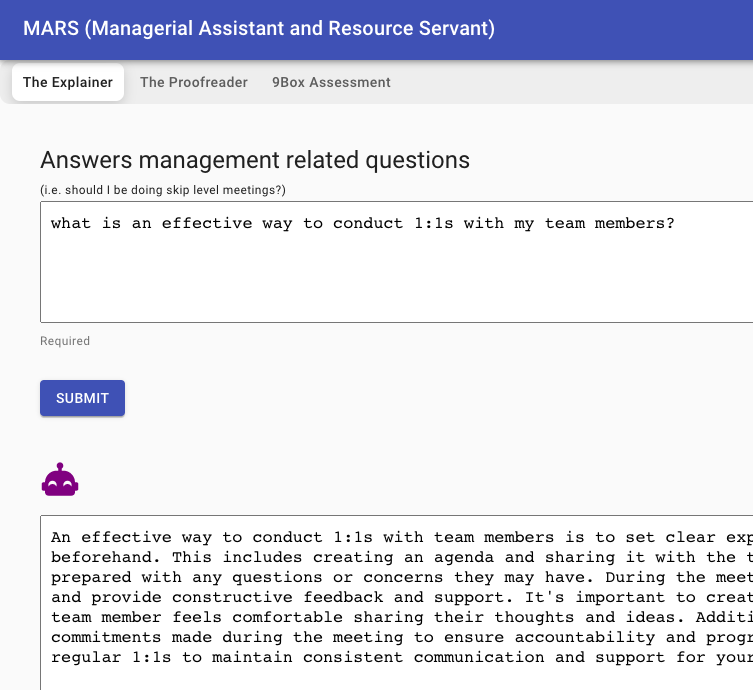Click the response line starting "beforehand"
The image size is (753, 690).
pyautogui.click(x=400, y=557)
